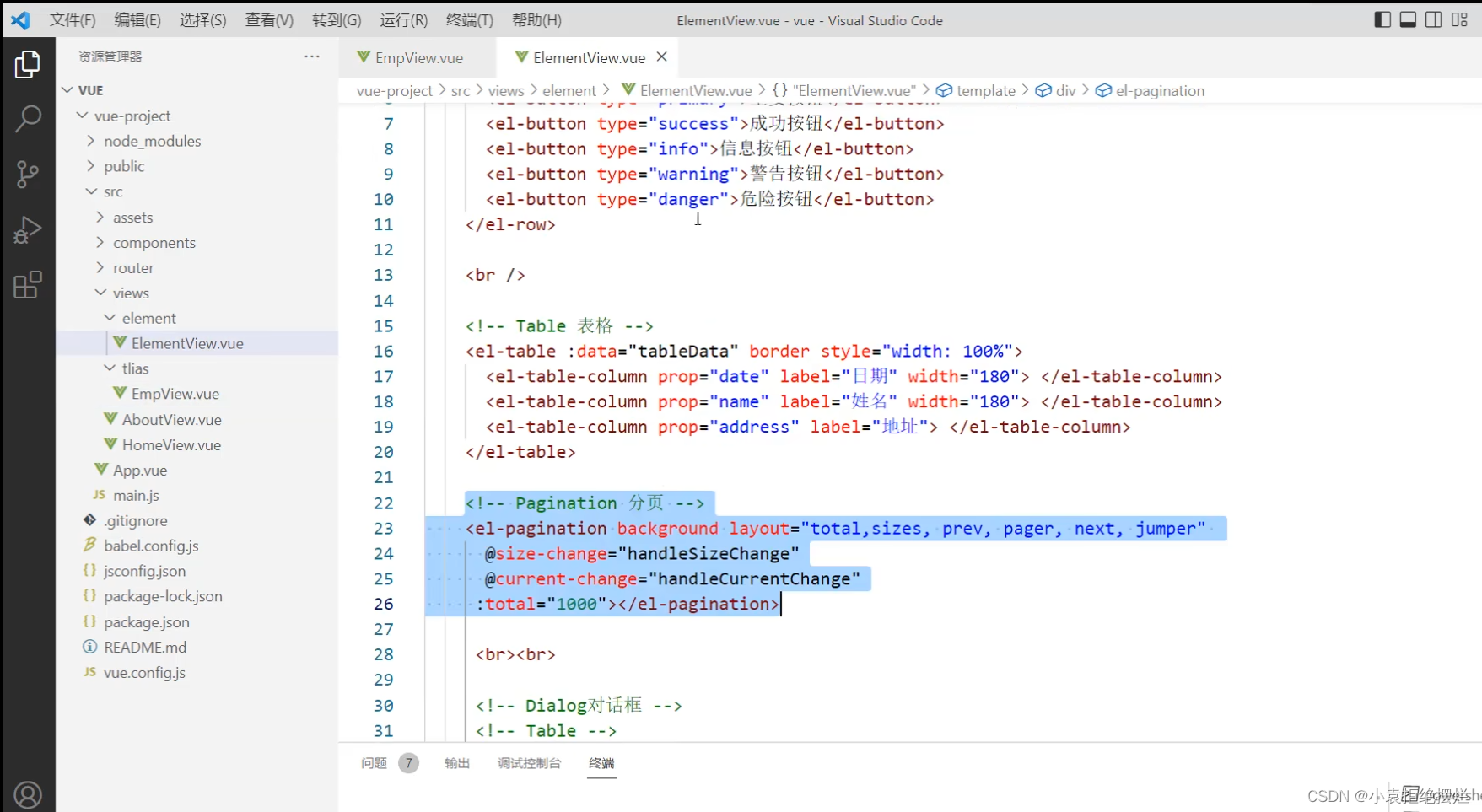The width and height of the screenshot is (1482, 812).
Task: Switch to the 输出 output panel tab
Action: point(457,763)
